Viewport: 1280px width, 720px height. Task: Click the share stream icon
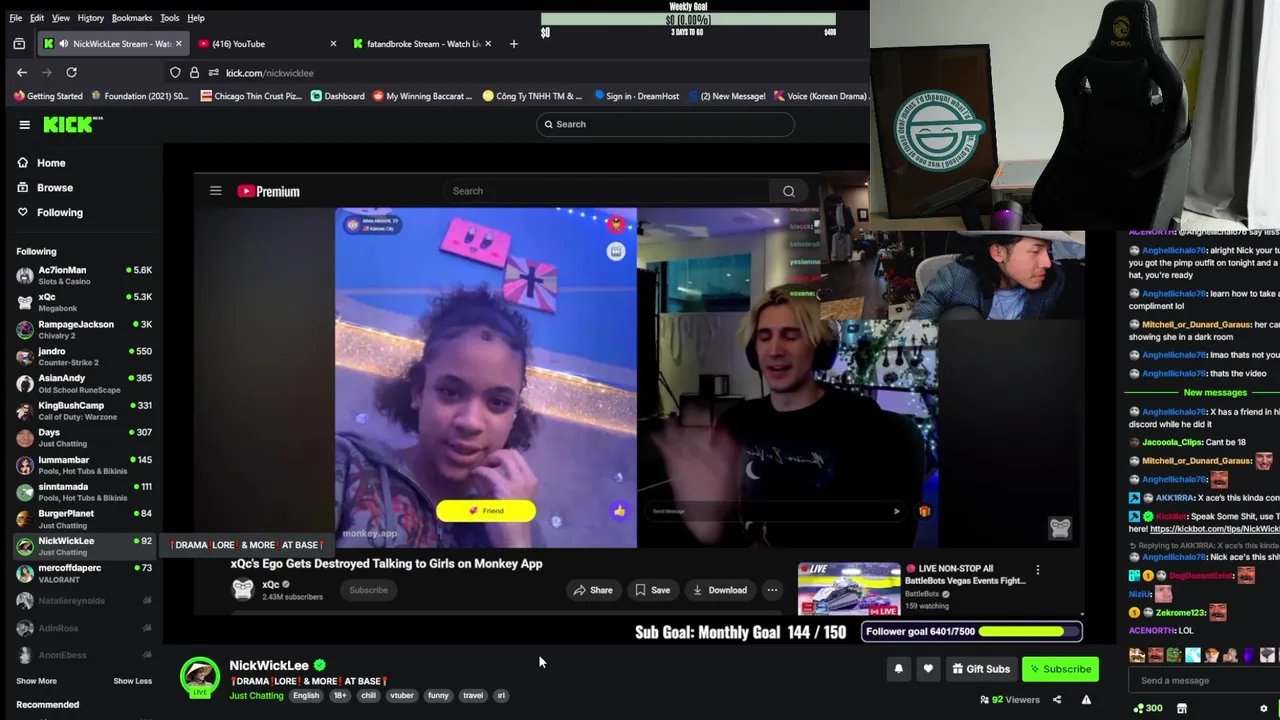tap(1057, 700)
